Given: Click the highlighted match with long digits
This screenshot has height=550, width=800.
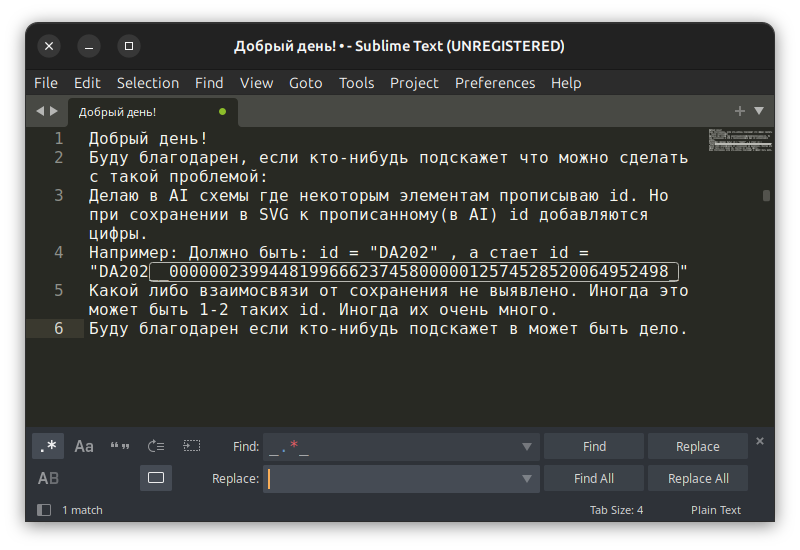Looking at the screenshot, I should point(414,271).
